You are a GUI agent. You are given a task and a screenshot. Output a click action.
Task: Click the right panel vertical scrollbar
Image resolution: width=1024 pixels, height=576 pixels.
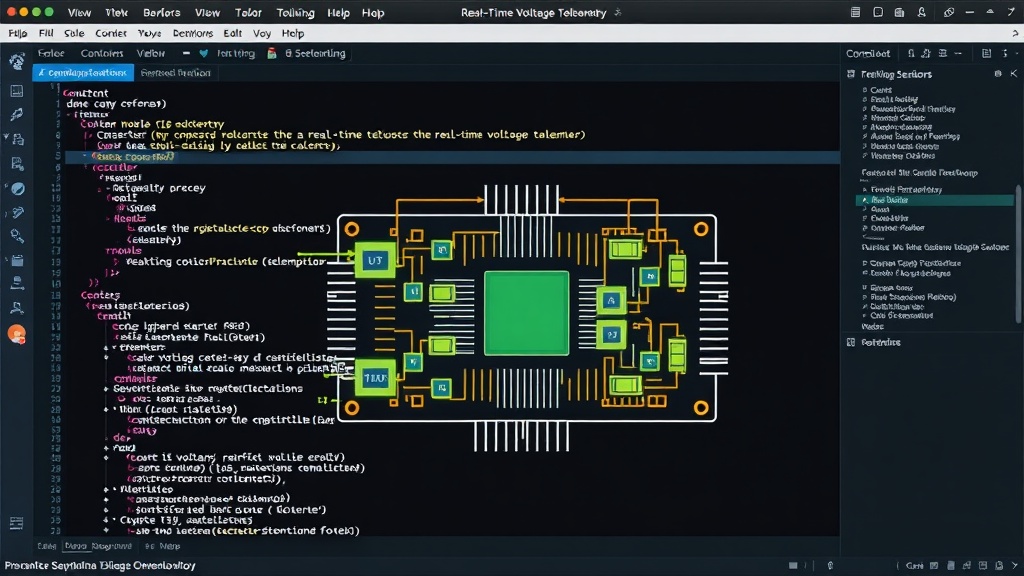click(1018, 255)
